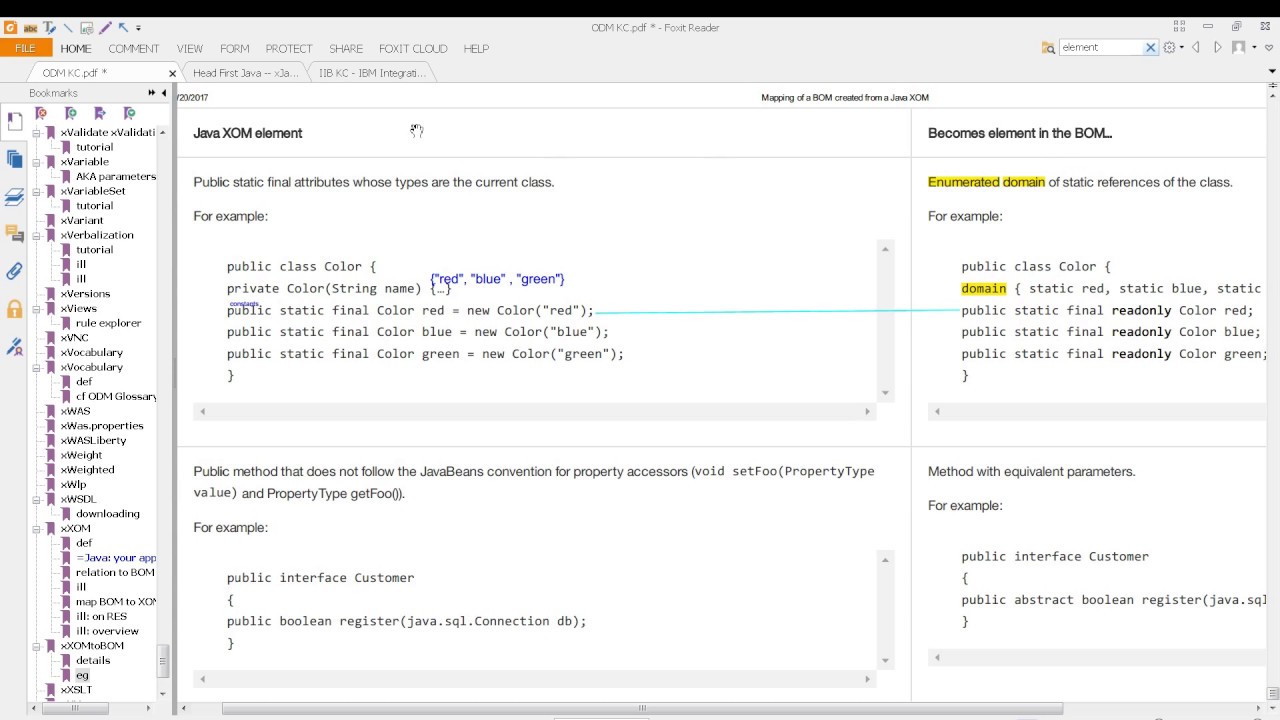
Task: Go to next search result arrow
Action: [x=1217, y=47]
